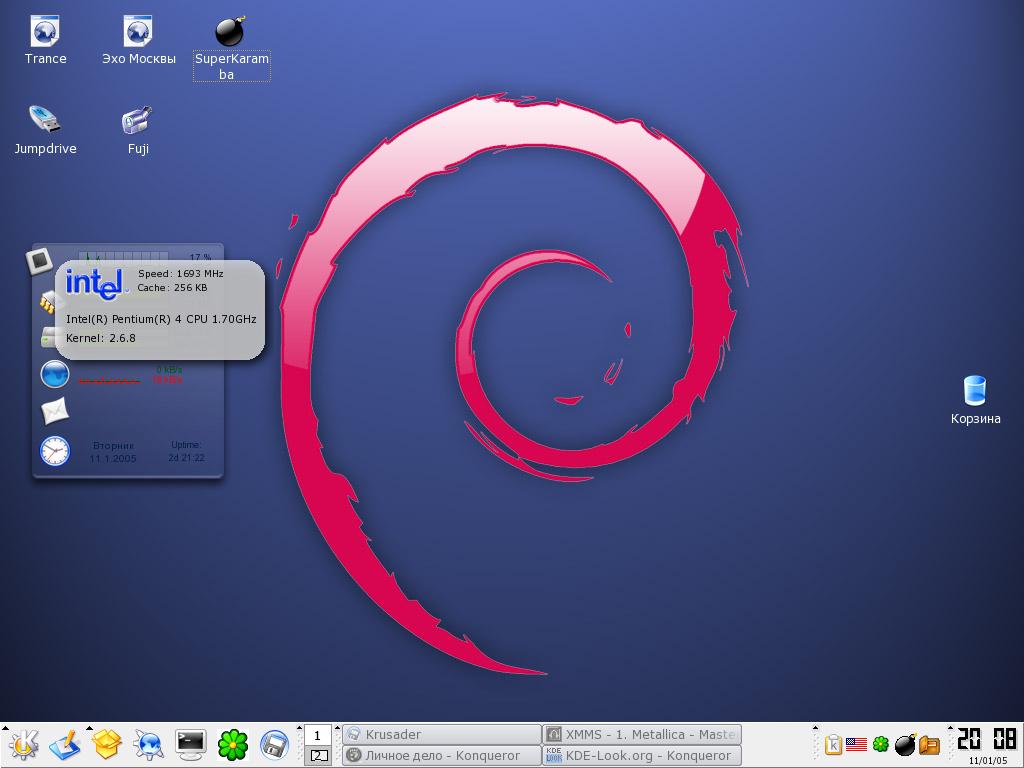Launch the green ICQ flower panel icon
1024x768 pixels.
tap(232, 744)
